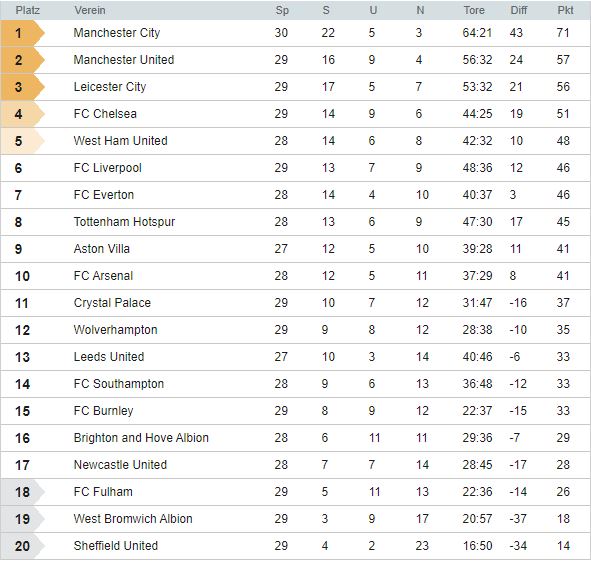Select FC Liverpool in the table
This screenshot has width=591, height=562.
click(108, 168)
